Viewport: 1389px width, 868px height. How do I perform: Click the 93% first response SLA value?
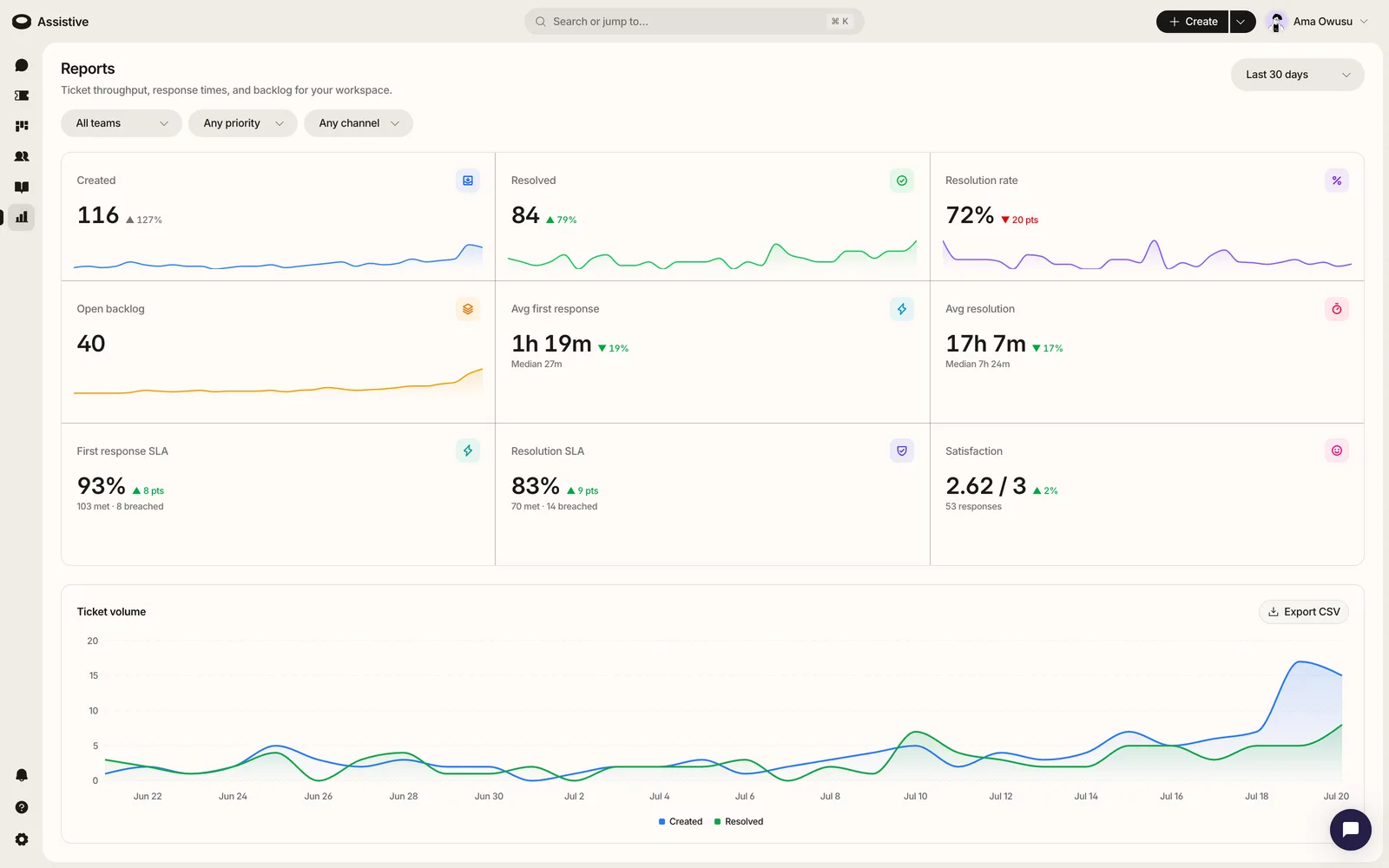(101, 486)
